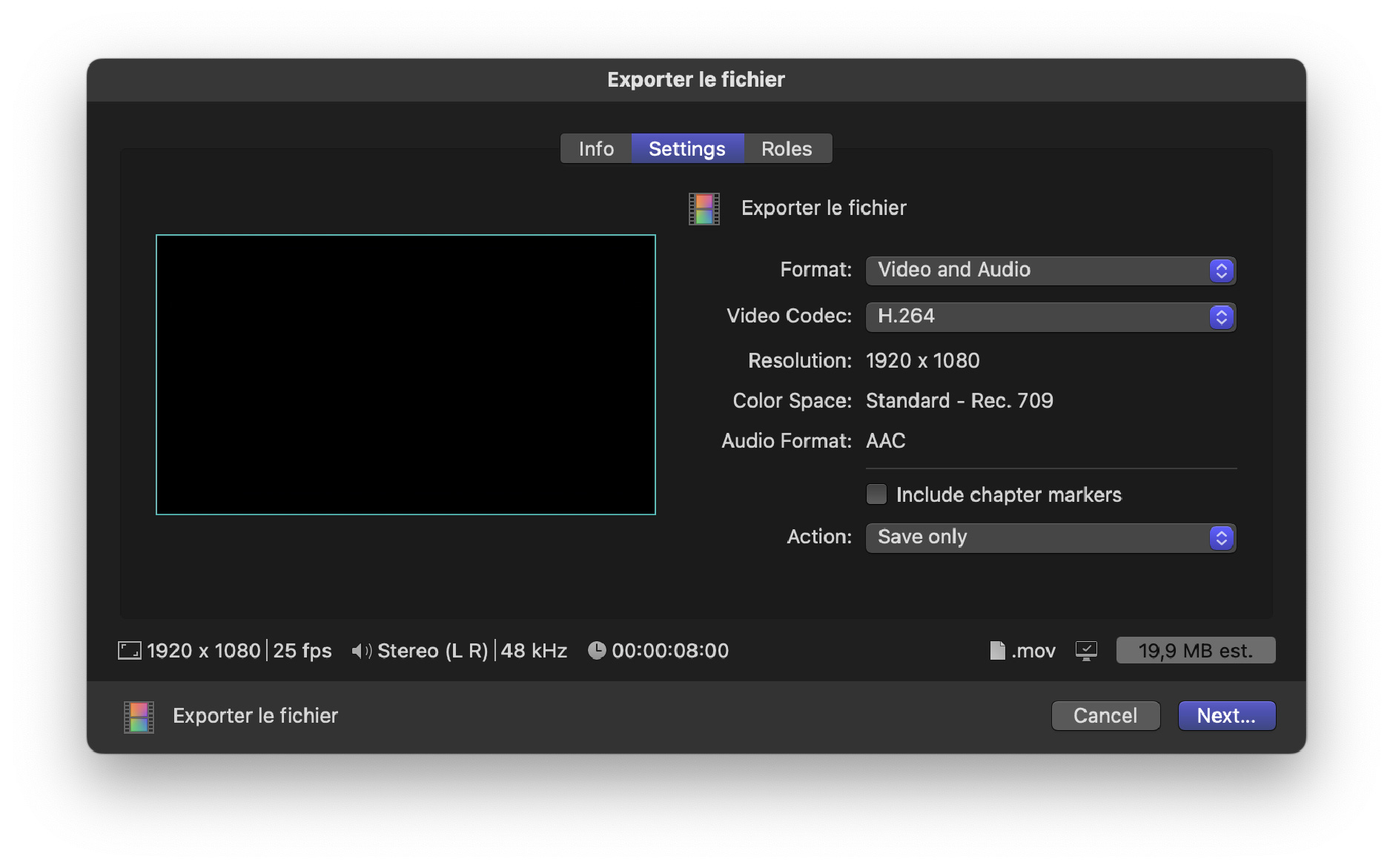The height and width of the screenshot is (868, 1393).
Task: Click the 19,9 MB estimated size badge
Action: click(x=1195, y=650)
